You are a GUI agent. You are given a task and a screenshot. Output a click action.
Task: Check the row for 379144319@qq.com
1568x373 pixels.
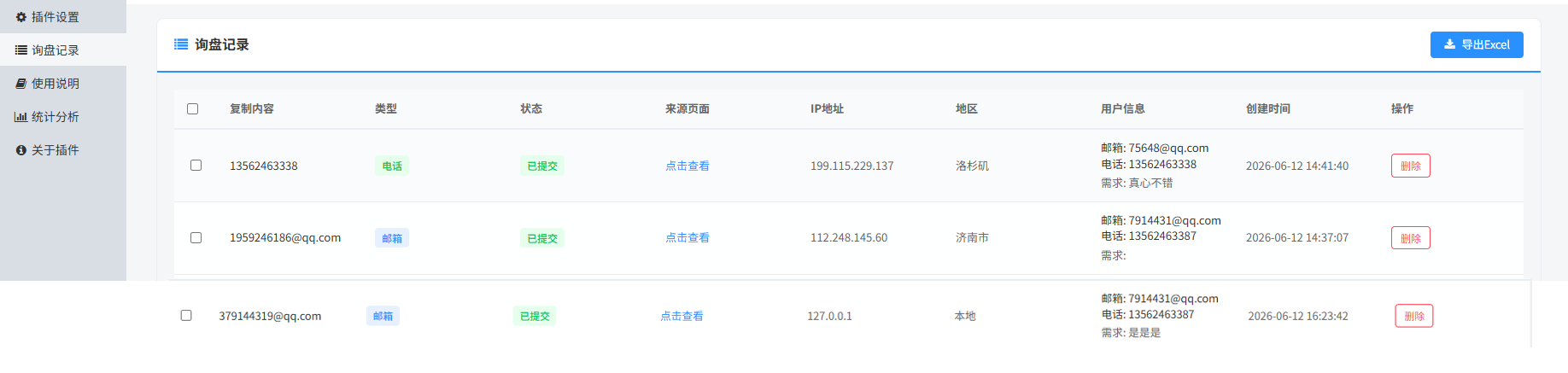tap(186, 315)
